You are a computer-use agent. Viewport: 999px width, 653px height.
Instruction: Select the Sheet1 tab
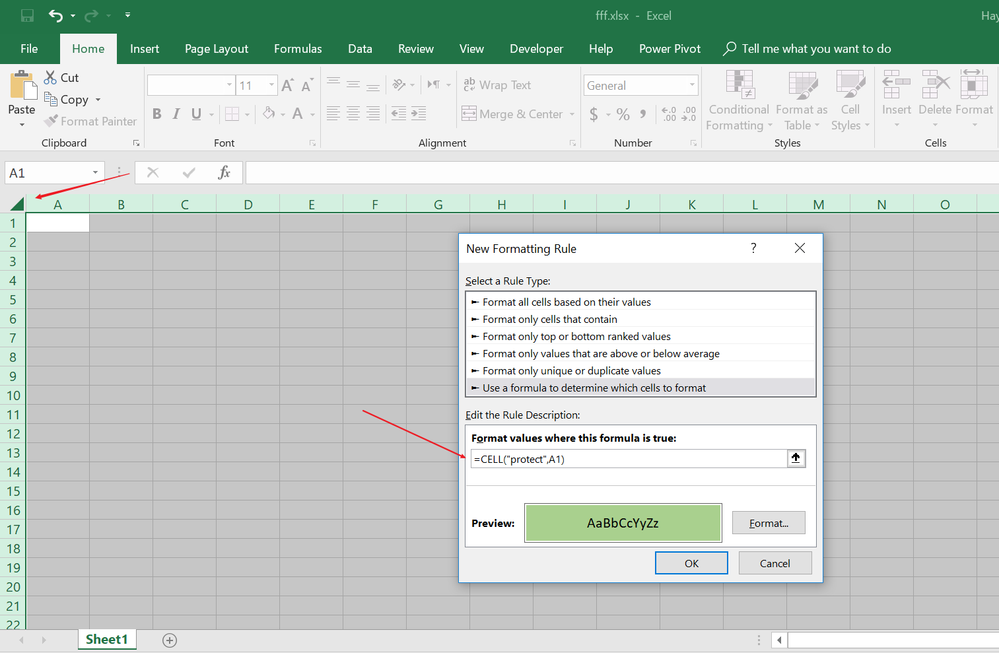tap(106, 640)
